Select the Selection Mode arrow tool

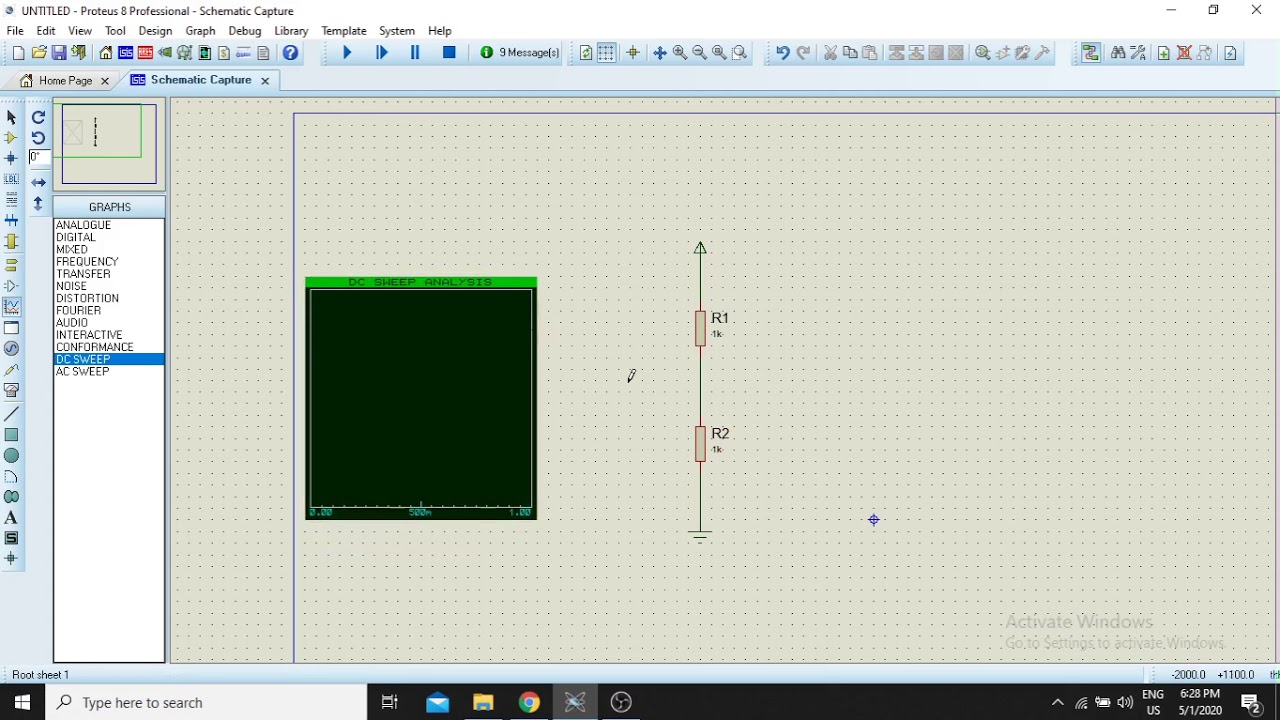click(x=11, y=118)
